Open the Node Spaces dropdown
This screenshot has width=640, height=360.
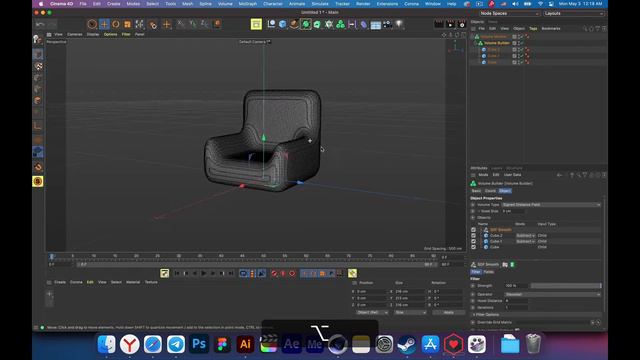[509, 13]
